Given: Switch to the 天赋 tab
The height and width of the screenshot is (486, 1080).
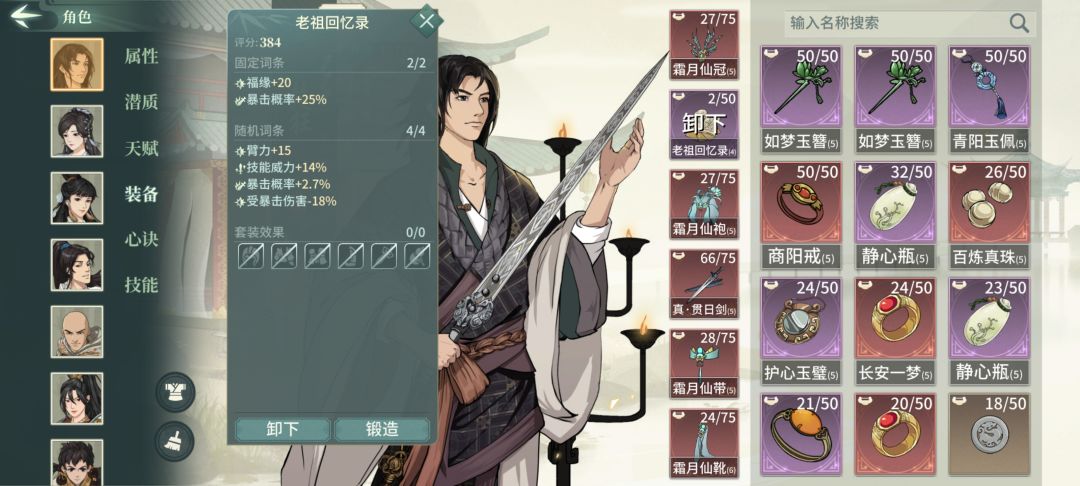Looking at the screenshot, I should click(x=141, y=148).
